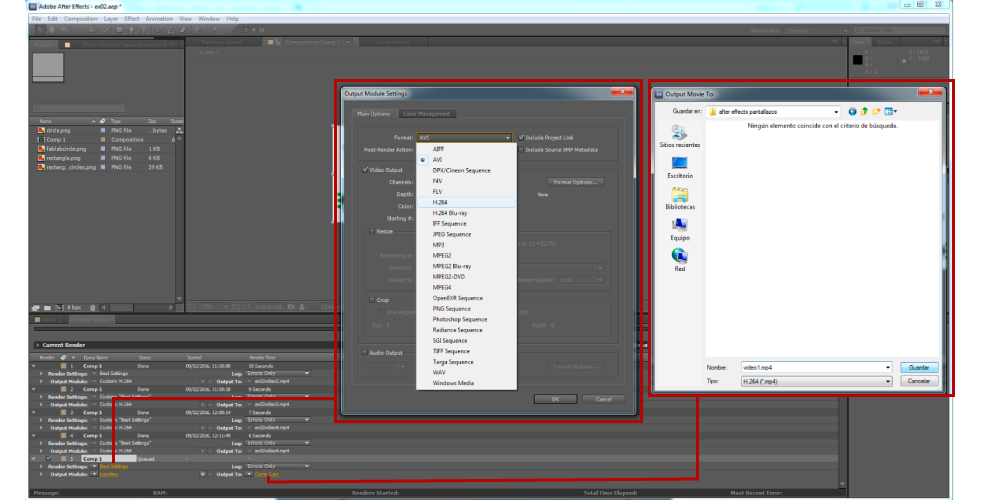Click label color of Comp 1 in Project panel

(x=103, y=139)
